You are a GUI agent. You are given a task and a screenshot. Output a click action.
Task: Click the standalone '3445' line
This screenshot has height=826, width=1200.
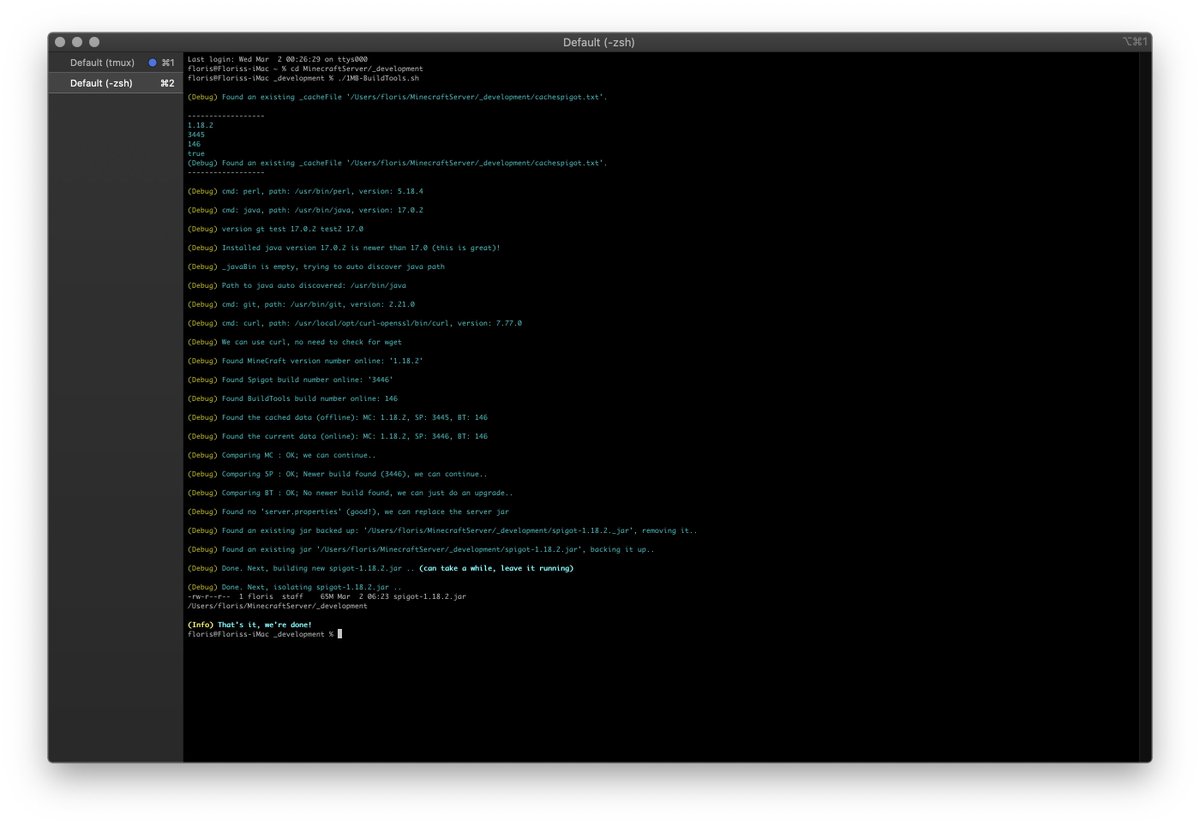click(x=196, y=134)
